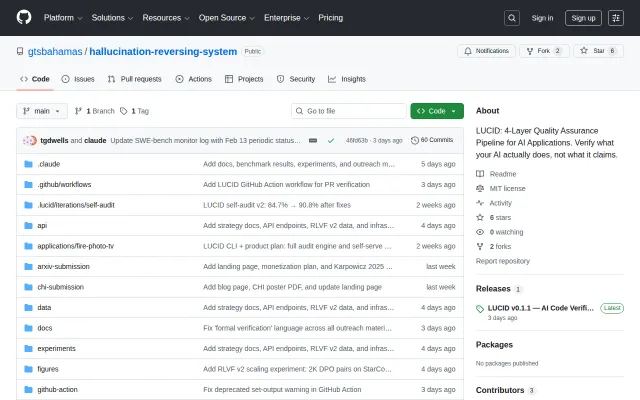Click the scale icon beside MIT license
640x400 pixels.
point(480,188)
